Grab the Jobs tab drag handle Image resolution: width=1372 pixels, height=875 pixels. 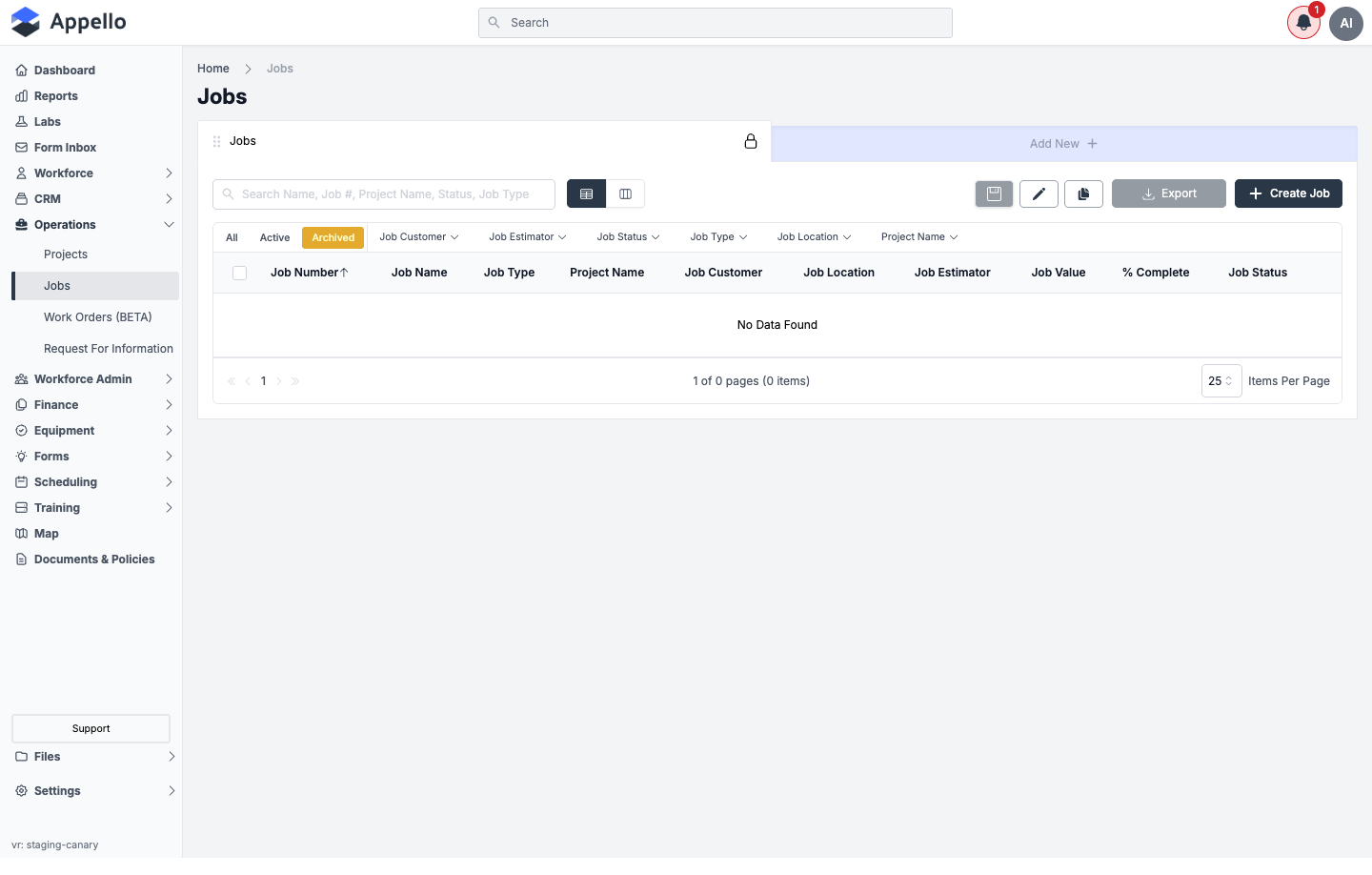pyautogui.click(x=216, y=141)
